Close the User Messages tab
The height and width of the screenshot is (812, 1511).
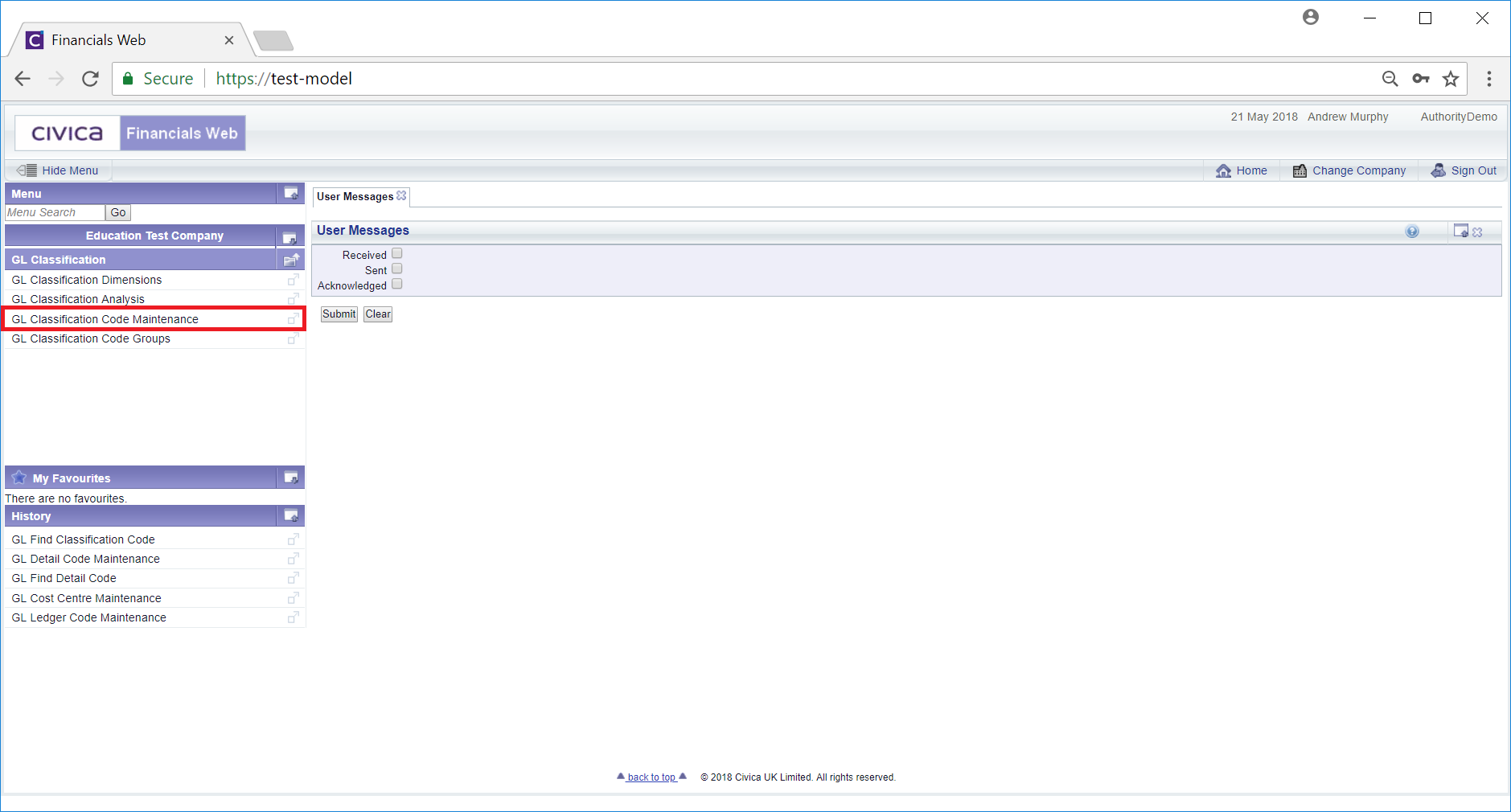coord(401,195)
